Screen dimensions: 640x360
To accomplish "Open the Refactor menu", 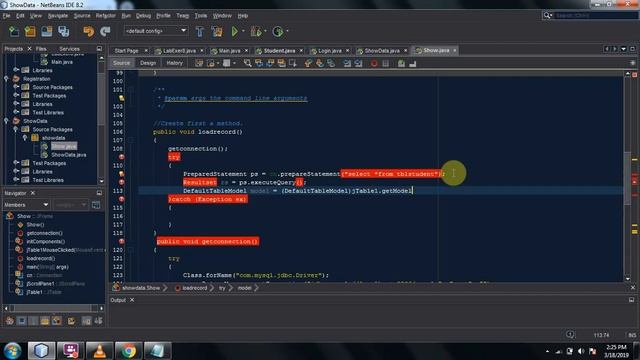I will pyautogui.click(x=106, y=16).
